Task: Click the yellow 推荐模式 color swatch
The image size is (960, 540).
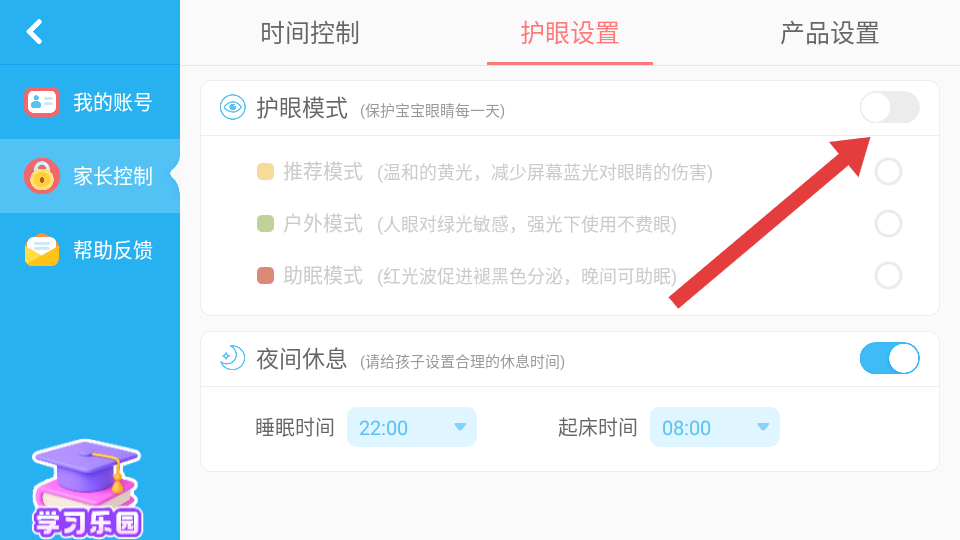Action: click(266, 172)
